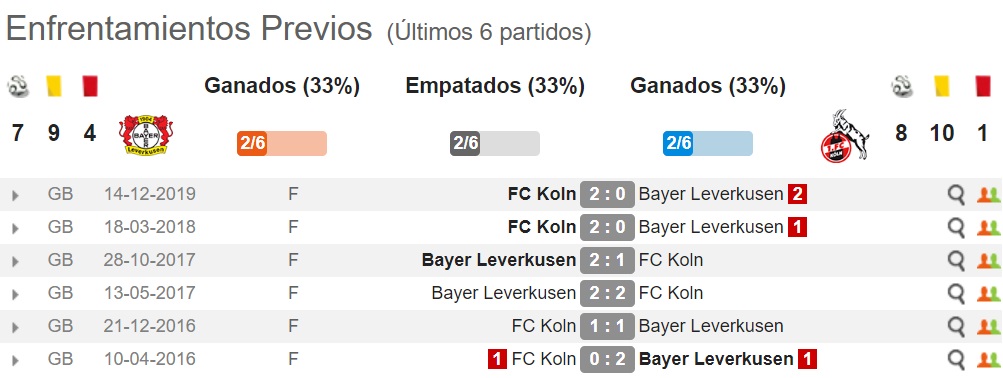Open Bayer Leverkusen link in 28-10-2017 row
The image size is (1003, 378).
pos(499,260)
